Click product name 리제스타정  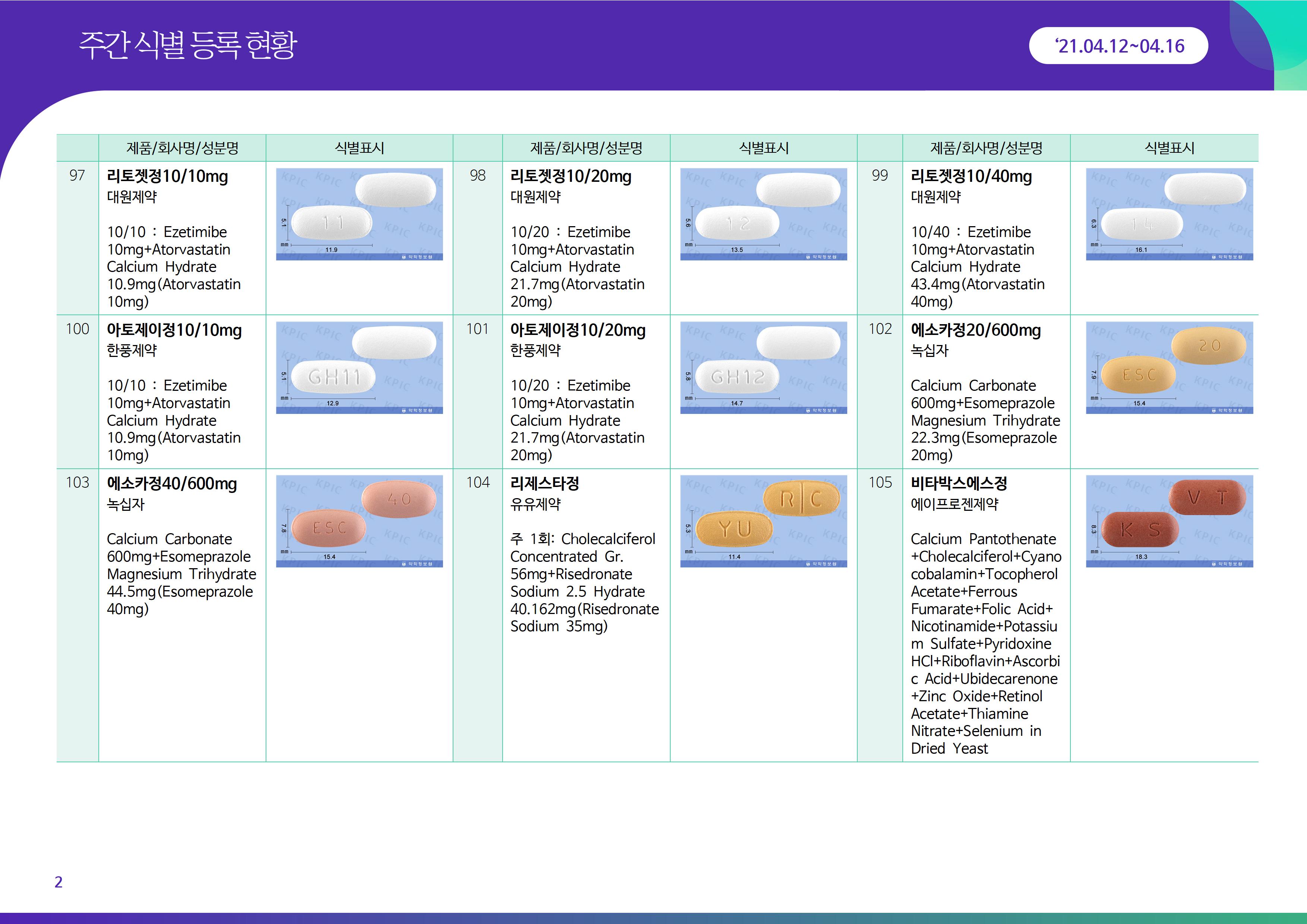544,484
